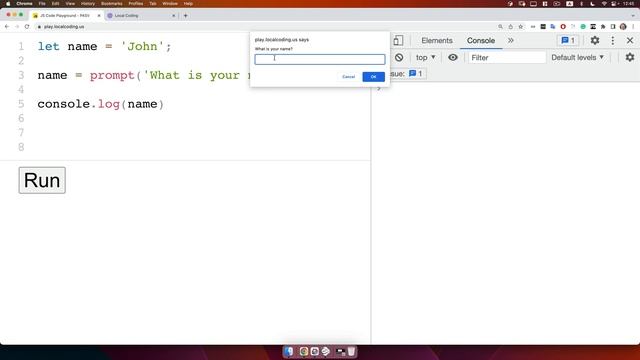Switch to the Elements tab in DevTools

pos(437,40)
